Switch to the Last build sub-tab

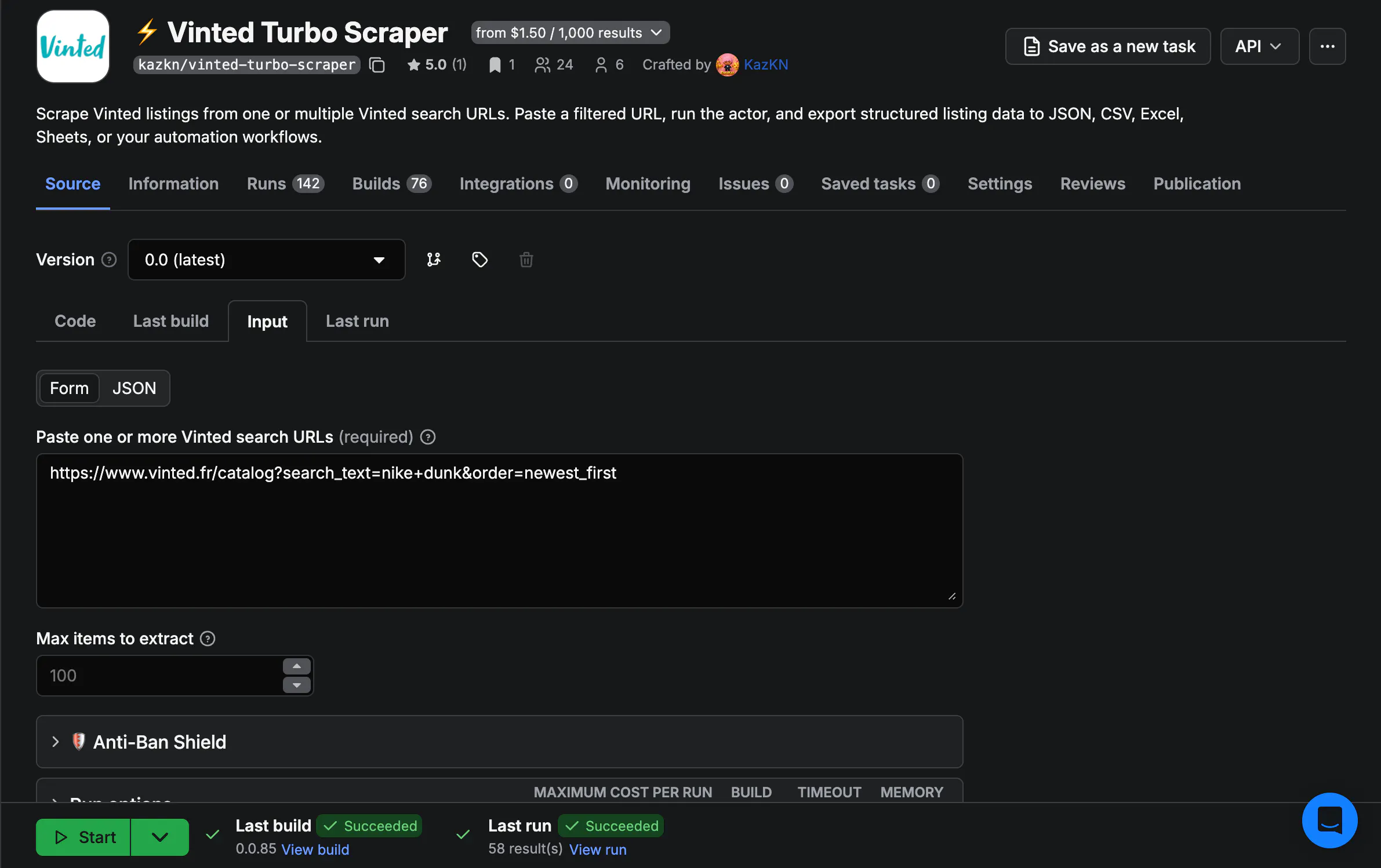(x=171, y=321)
